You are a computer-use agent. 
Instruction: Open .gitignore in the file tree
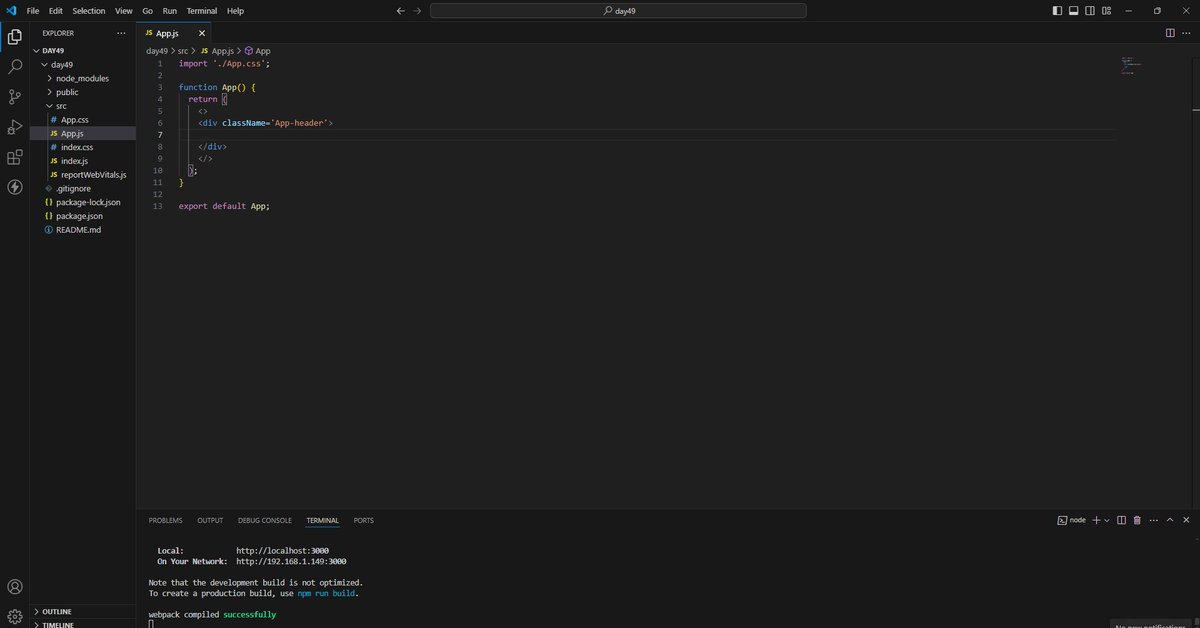click(x=83, y=188)
